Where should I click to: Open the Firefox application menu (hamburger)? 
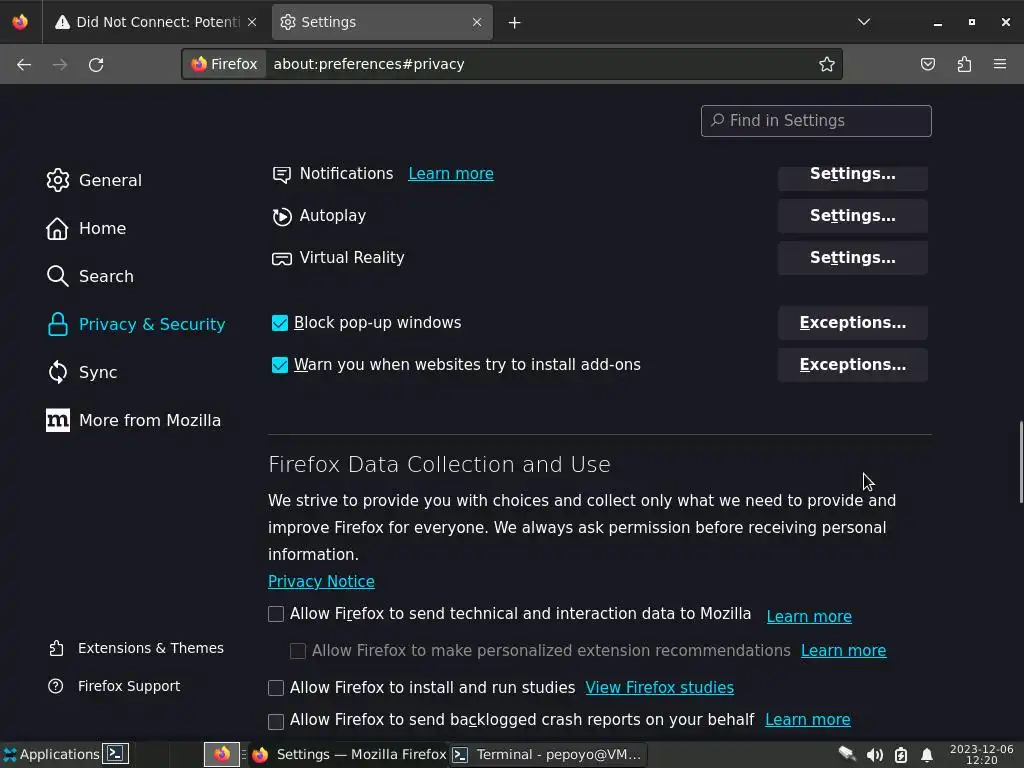pyautogui.click(x=1000, y=64)
